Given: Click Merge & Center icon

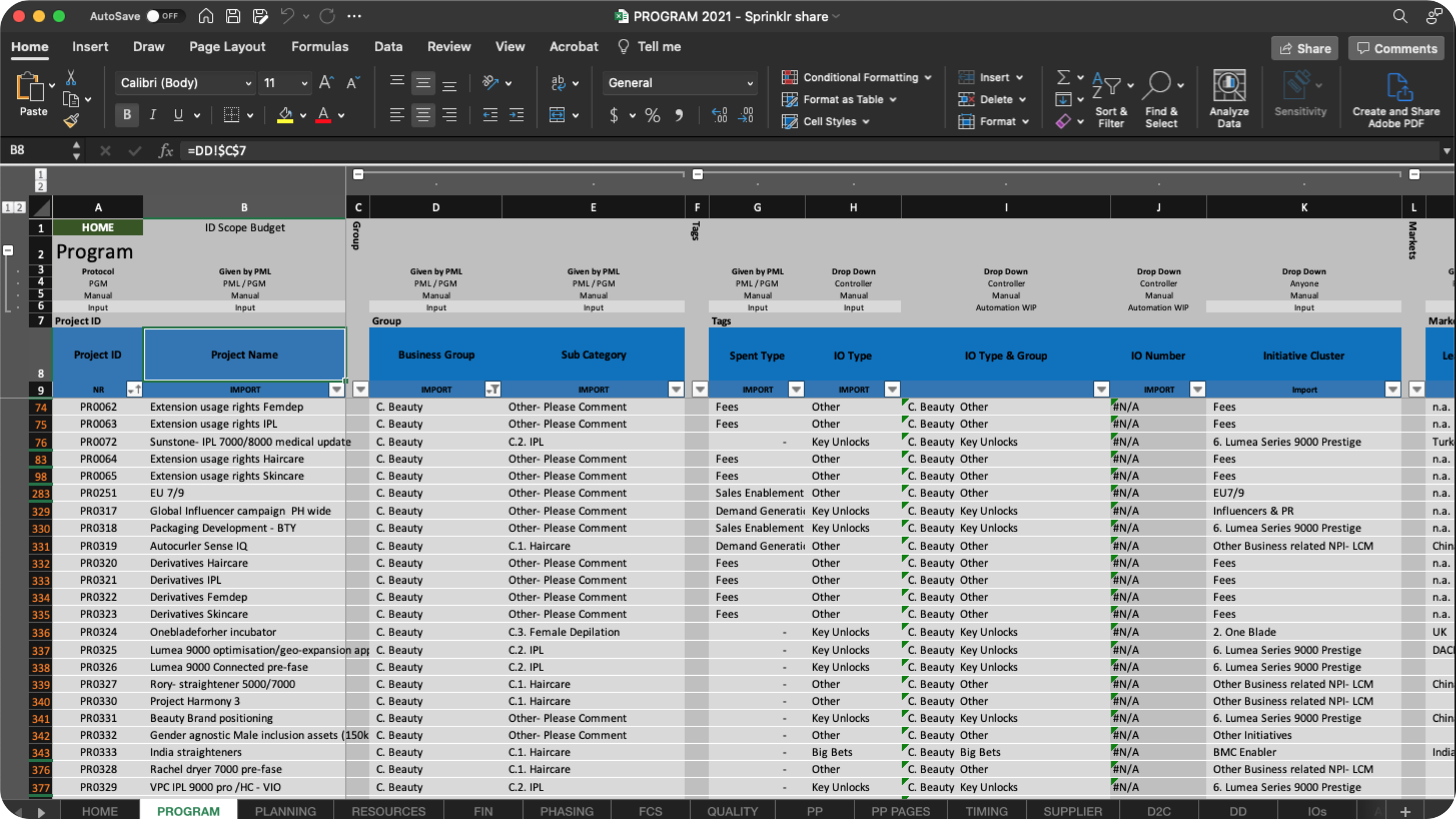Looking at the screenshot, I should click(557, 115).
